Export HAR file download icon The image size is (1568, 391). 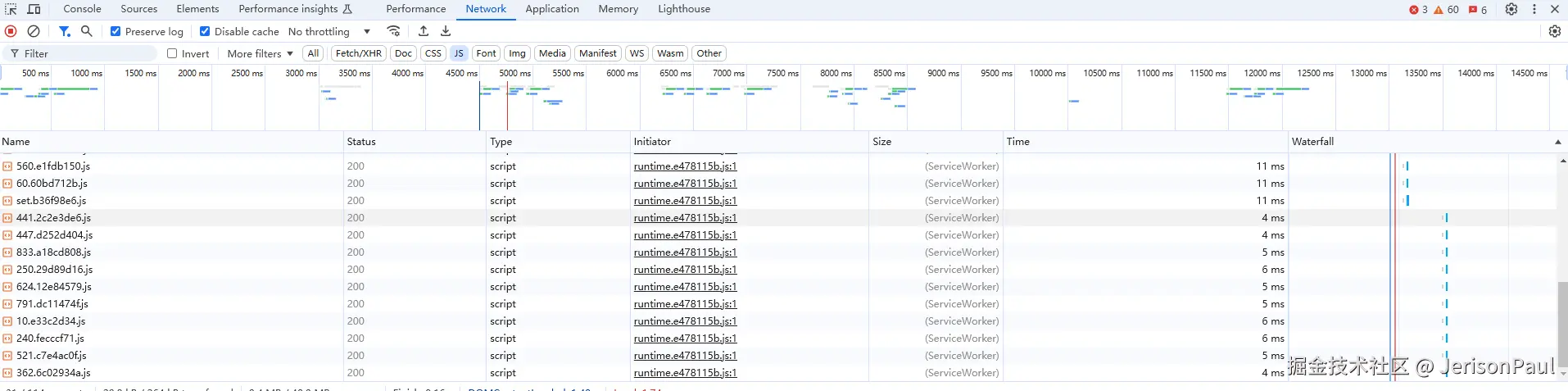tap(446, 31)
